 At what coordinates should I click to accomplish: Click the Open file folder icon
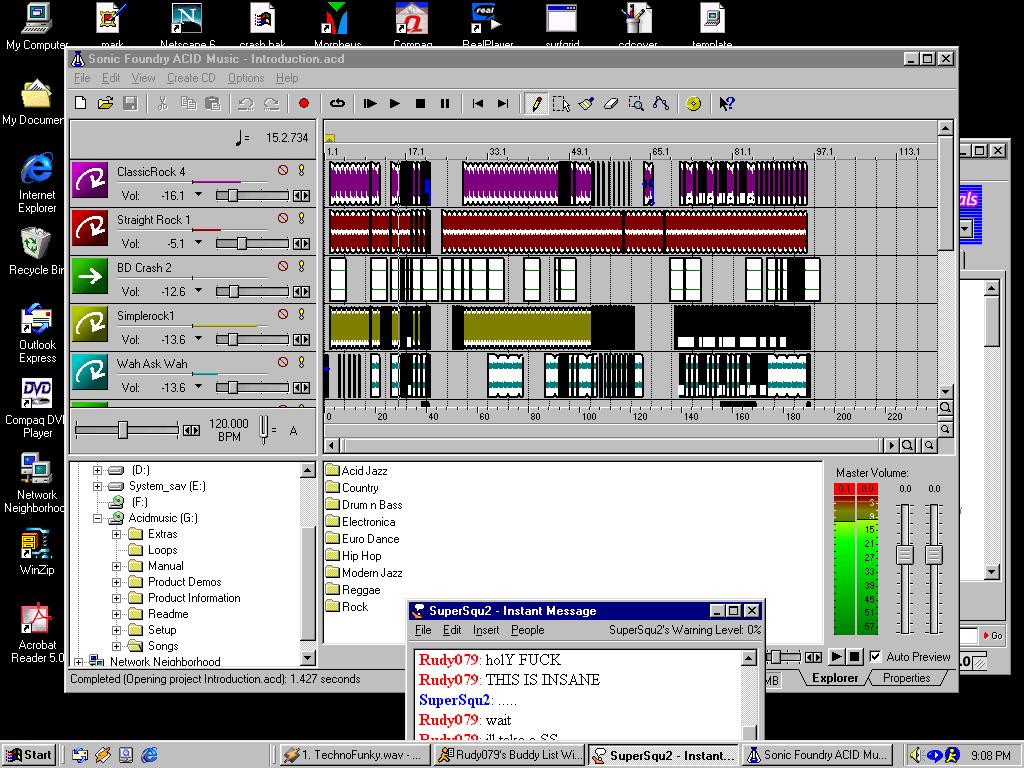pyautogui.click(x=105, y=103)
